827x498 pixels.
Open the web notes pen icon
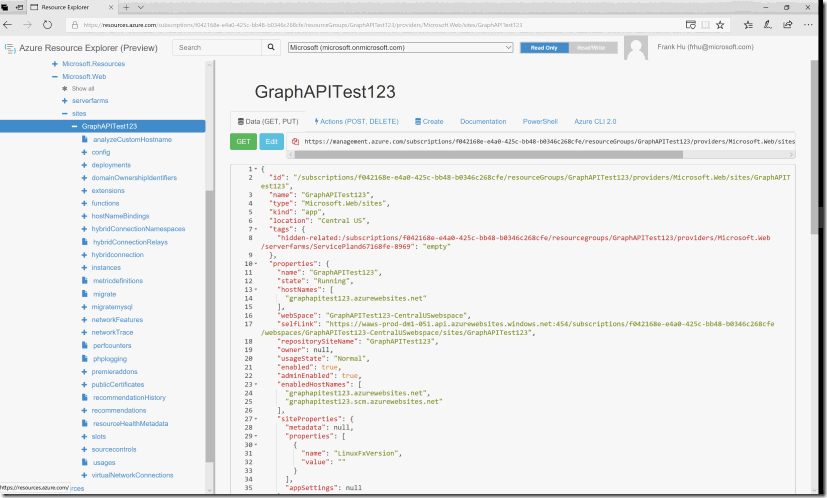tap(767, 25)
